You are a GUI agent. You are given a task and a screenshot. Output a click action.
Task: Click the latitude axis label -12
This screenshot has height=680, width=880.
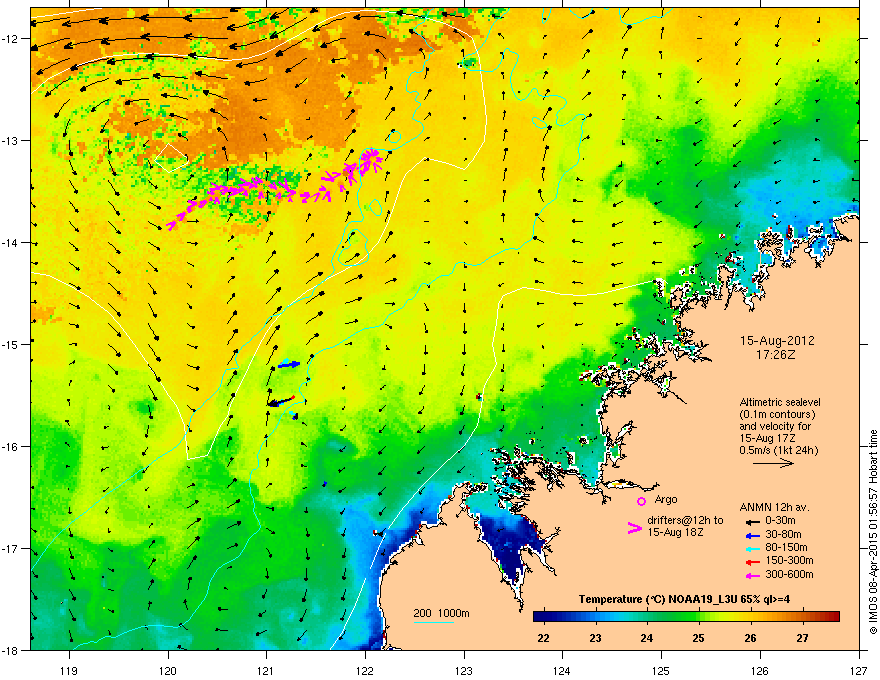coord(11,39)
